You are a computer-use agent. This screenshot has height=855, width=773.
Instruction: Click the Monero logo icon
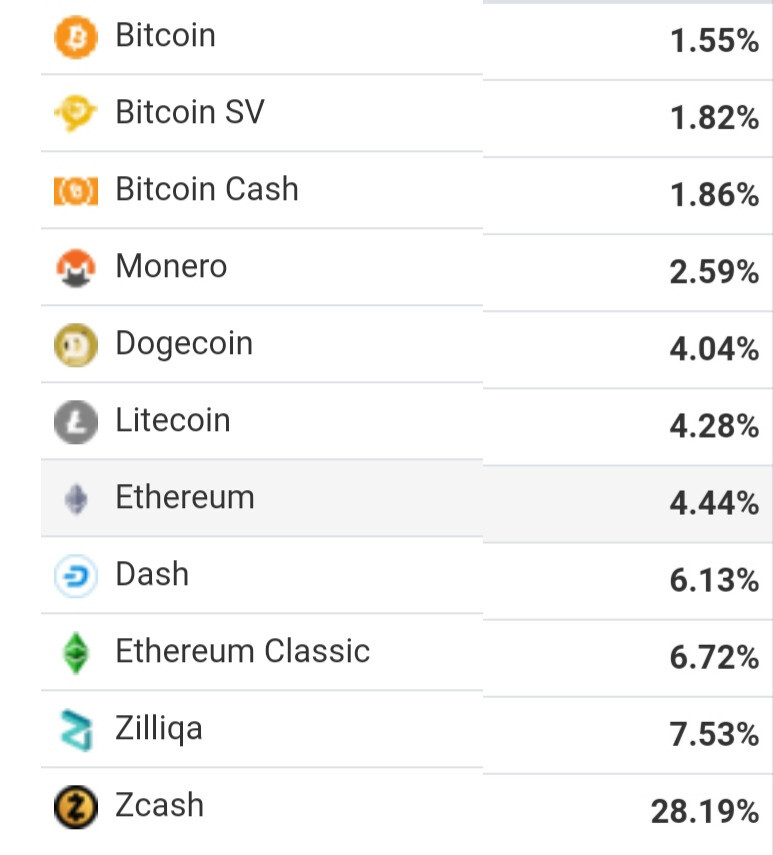(76, 268)
